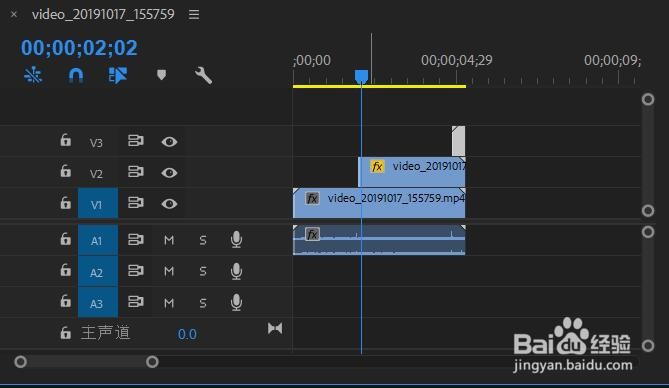
Task: Click ruler at 00;00;04;29 timecode
Action: (457, 60)
